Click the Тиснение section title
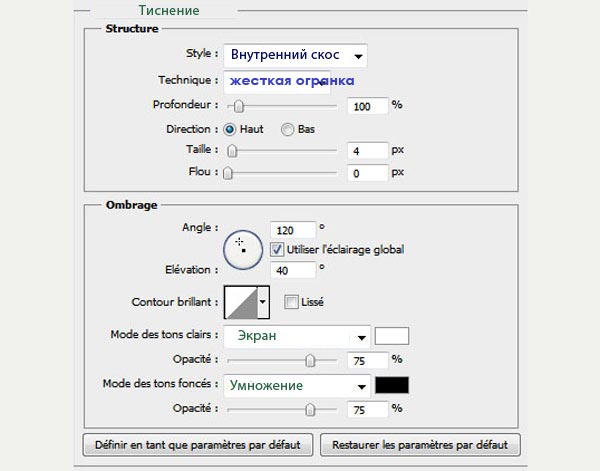Screen dimensions: 600x471 pyautogui.click(x=169, y=10)
